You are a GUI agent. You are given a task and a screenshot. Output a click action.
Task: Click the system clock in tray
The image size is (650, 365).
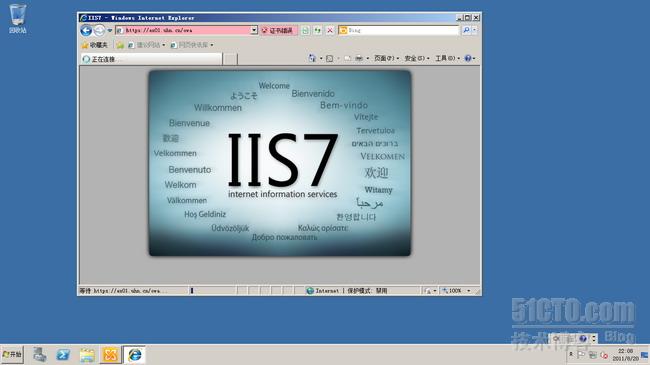click(x=626, y=355)
